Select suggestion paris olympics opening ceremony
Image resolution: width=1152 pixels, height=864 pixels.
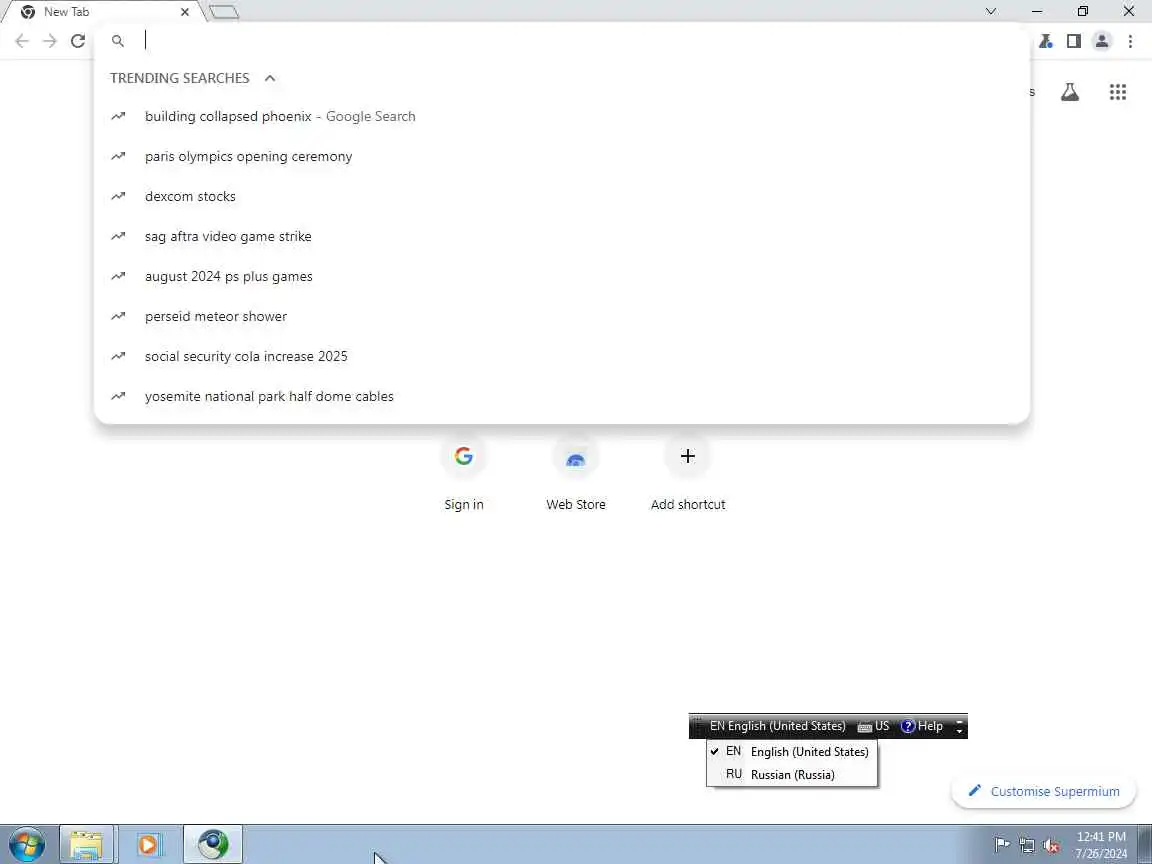[x=562, y=156]
